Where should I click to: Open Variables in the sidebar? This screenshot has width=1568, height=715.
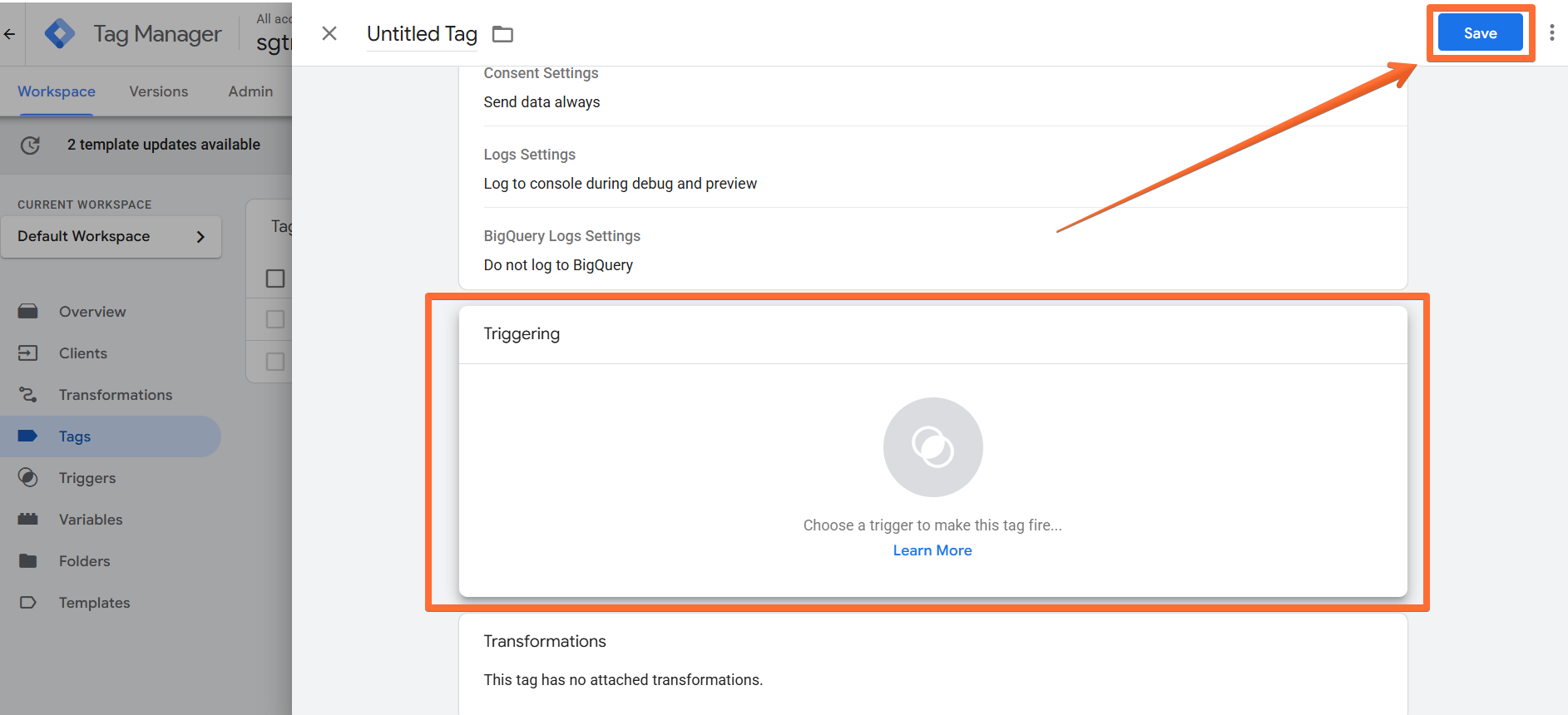pos(91,520)
